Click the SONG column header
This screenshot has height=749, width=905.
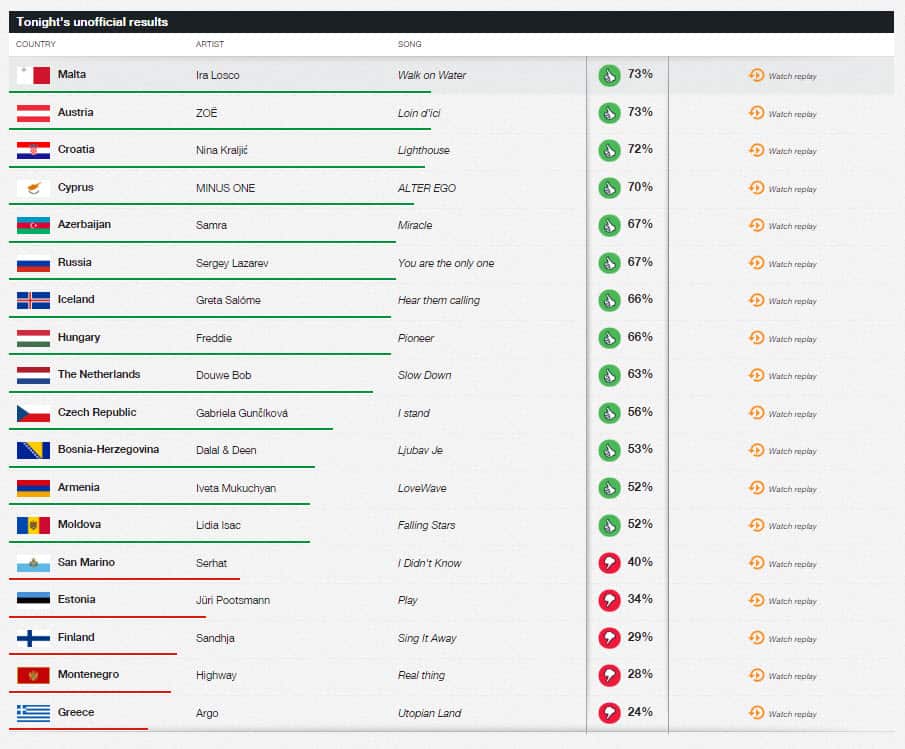[x=410, y=44]
